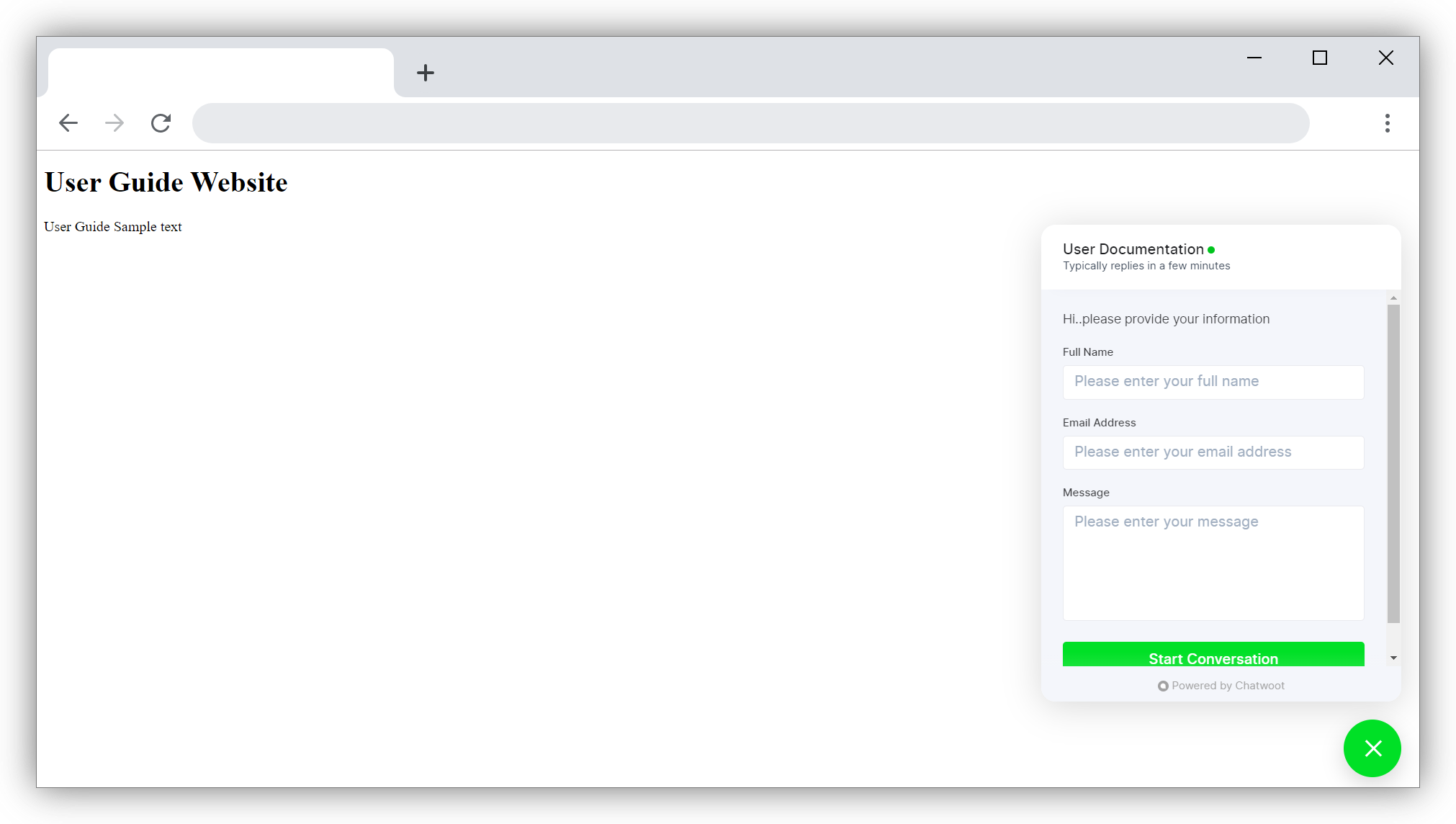Click the back navigation arrow
The height and width of the screenshot is (824, 1456).
[68, 123]
